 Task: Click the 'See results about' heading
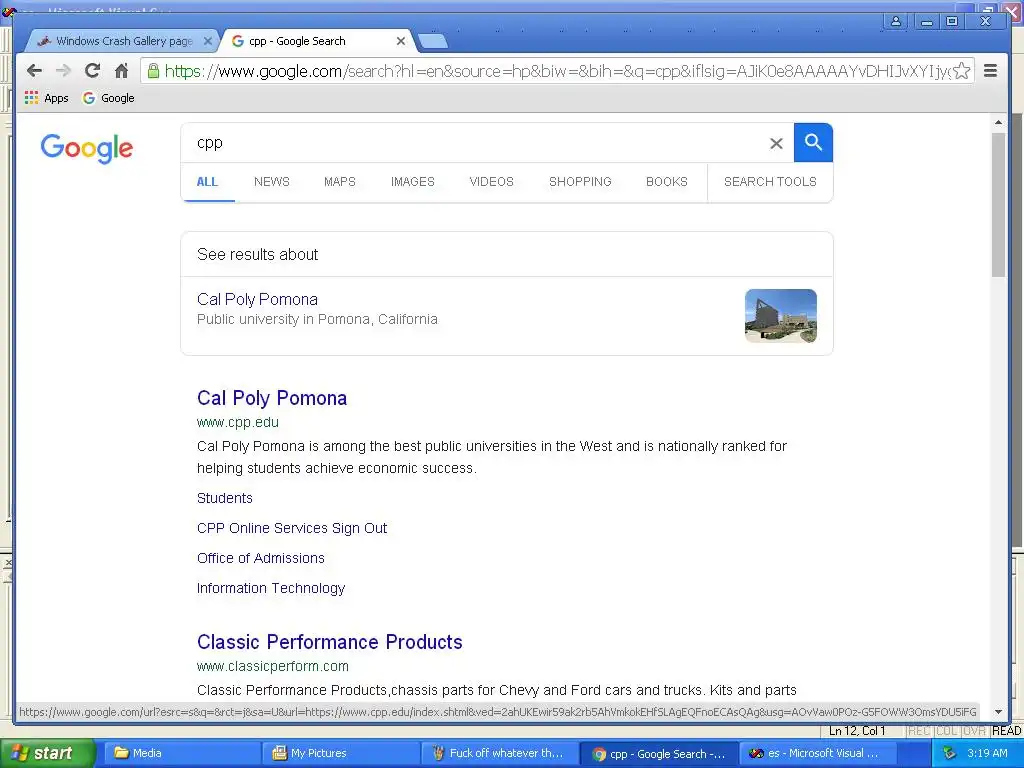(257, 255)
